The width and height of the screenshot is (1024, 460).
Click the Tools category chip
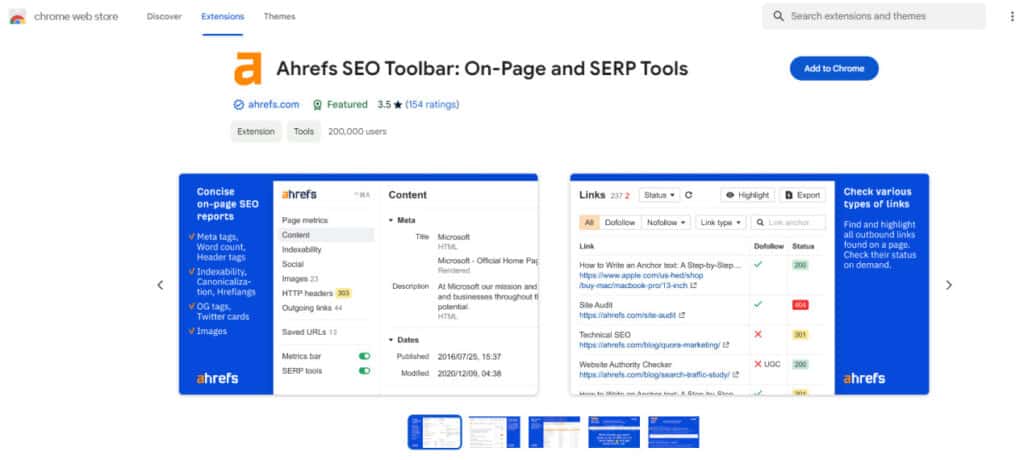(304, 131)
